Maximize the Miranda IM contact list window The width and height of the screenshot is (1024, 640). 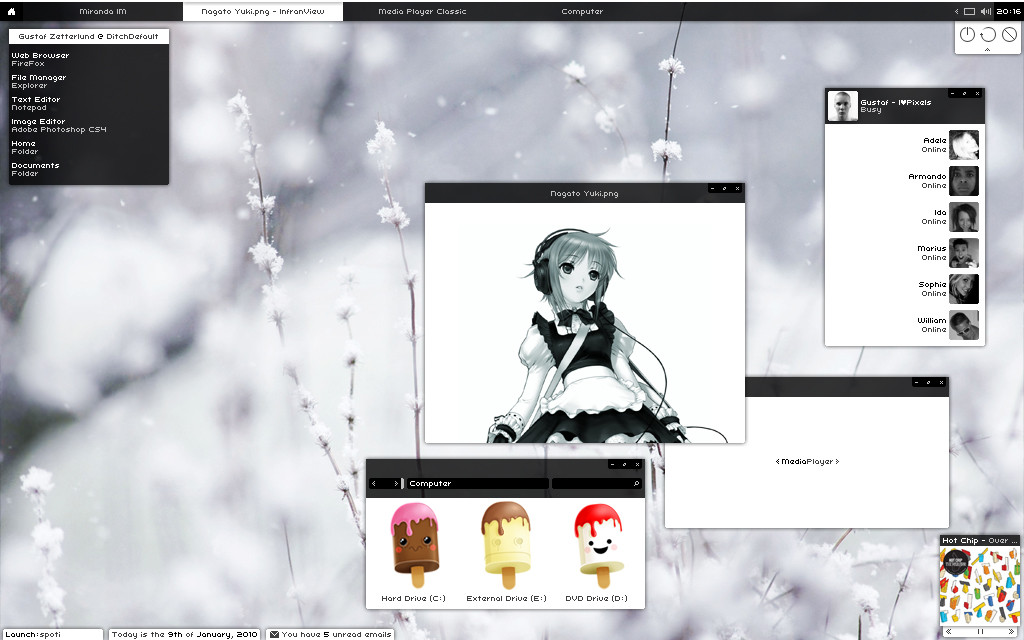(965, 93)
